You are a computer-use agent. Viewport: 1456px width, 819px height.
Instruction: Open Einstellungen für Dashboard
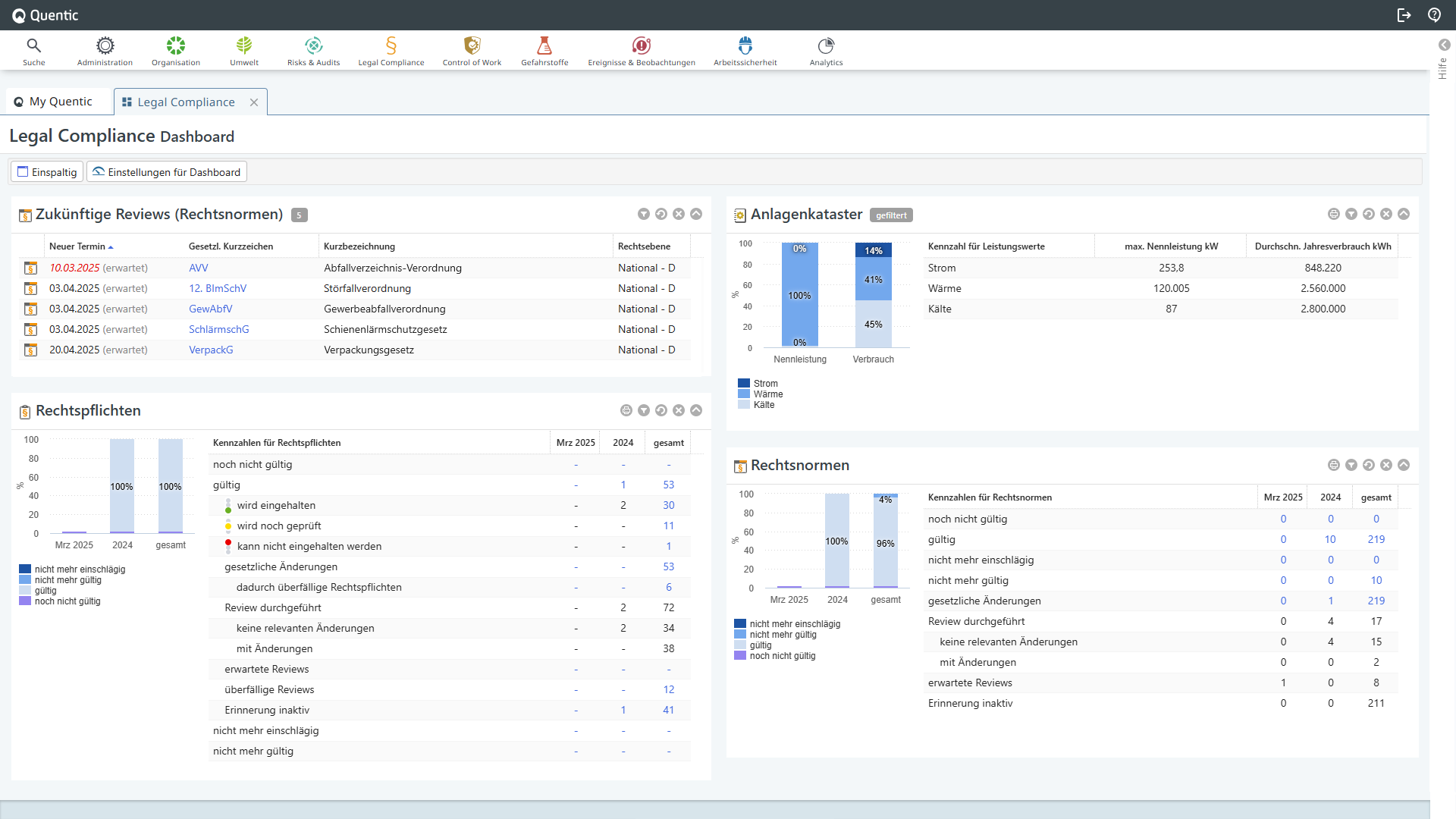pos(166,172)
